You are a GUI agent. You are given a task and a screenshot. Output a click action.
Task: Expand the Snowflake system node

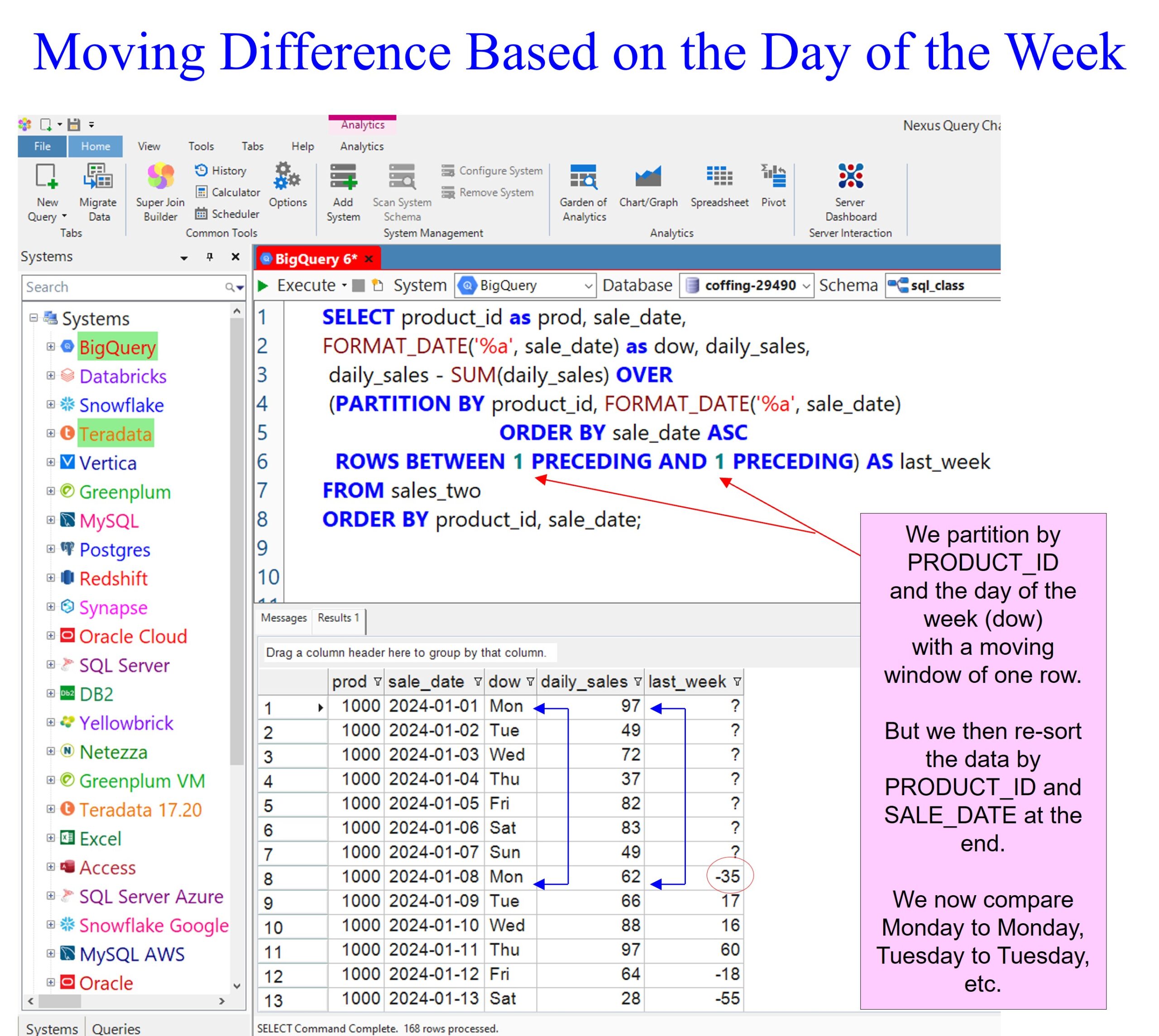51,405
